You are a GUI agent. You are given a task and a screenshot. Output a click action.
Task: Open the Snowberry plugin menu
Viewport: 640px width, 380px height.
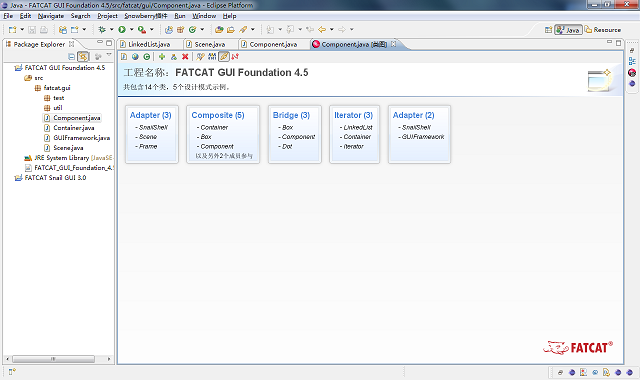click(146, 16)
